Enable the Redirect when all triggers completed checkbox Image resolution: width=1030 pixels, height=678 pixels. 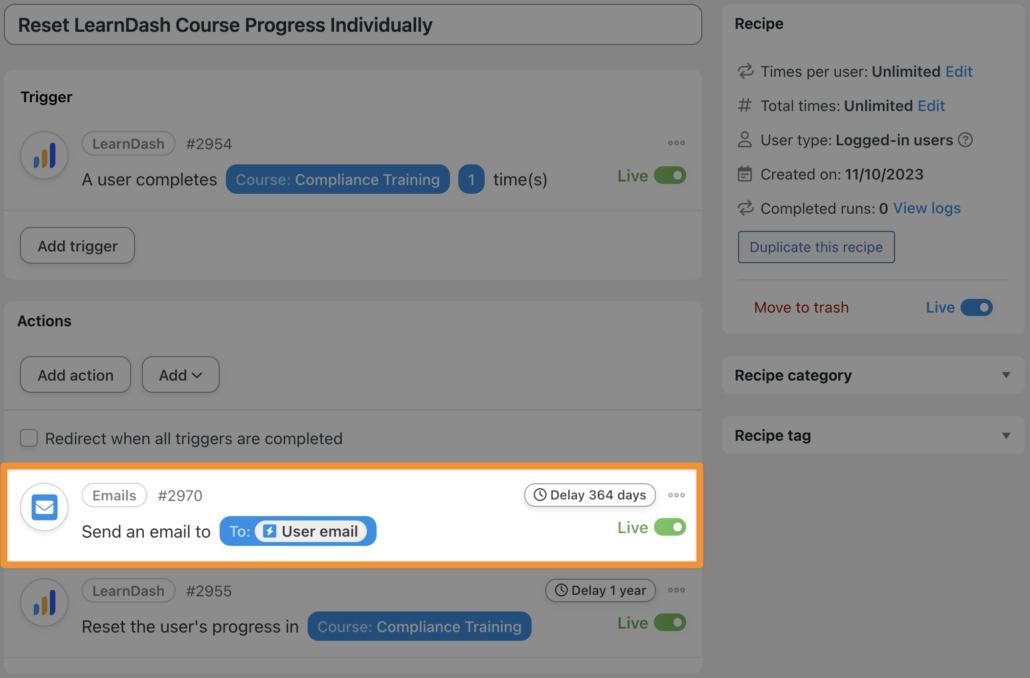[29, 438]
